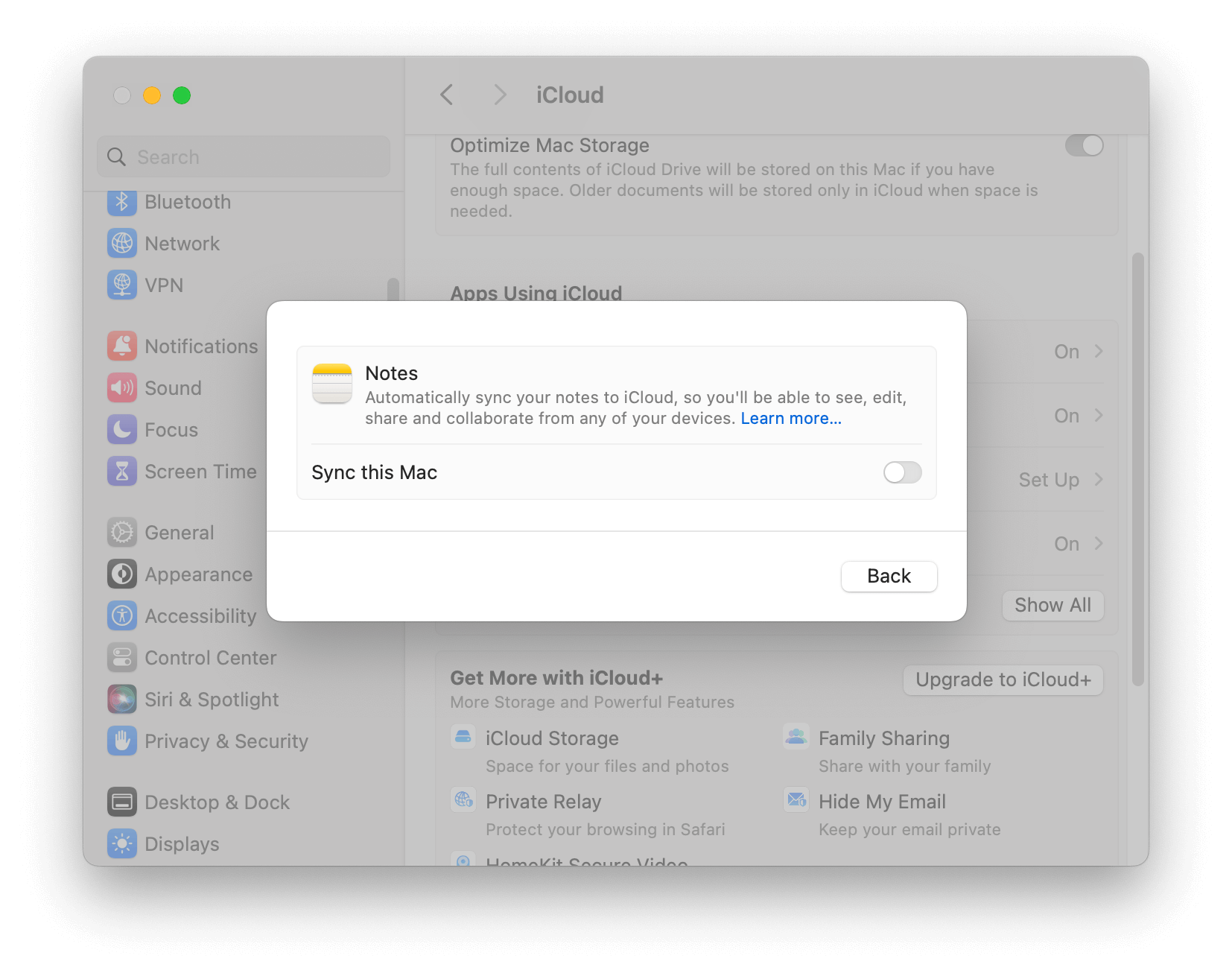The width and height of the screenshot is (1232, 976).
Task: Click the Private Relay icon
Action: [x=463, y=800]
